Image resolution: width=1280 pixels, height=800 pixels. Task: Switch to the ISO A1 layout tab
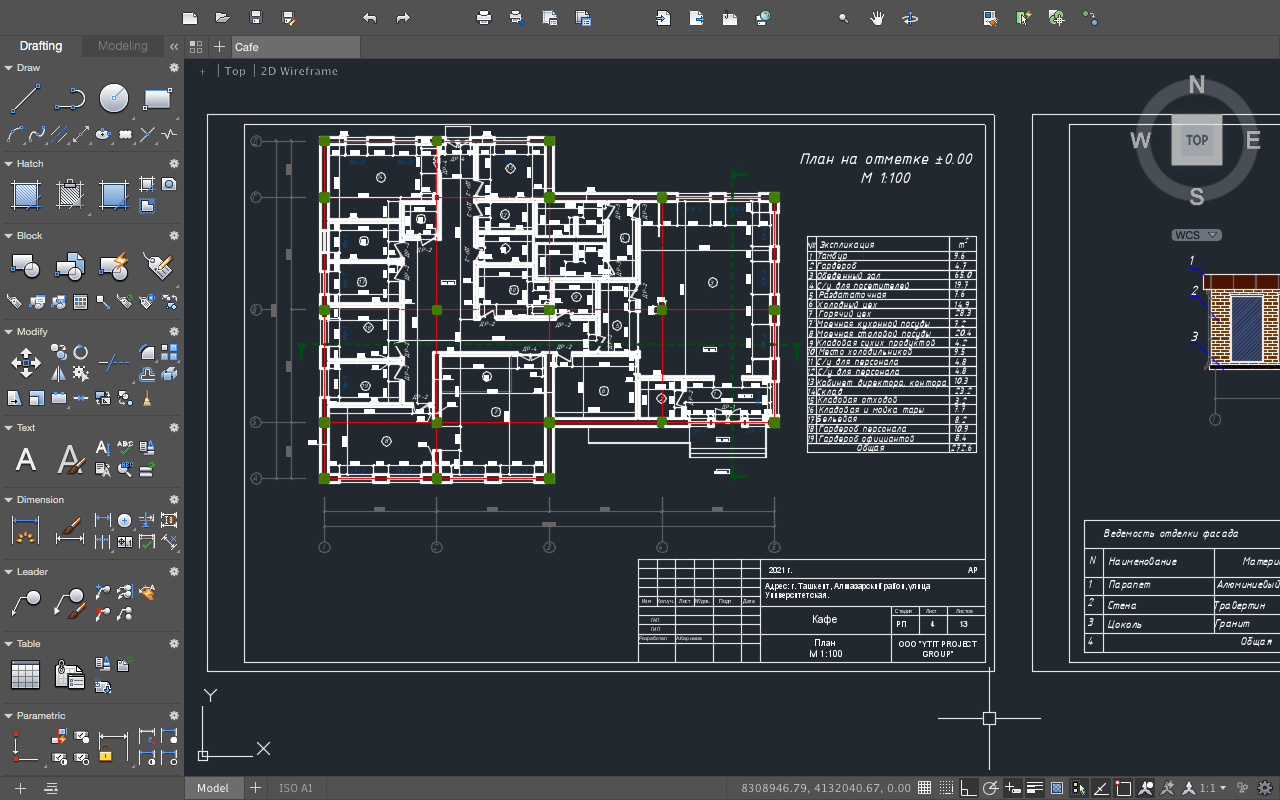(295, 788)
